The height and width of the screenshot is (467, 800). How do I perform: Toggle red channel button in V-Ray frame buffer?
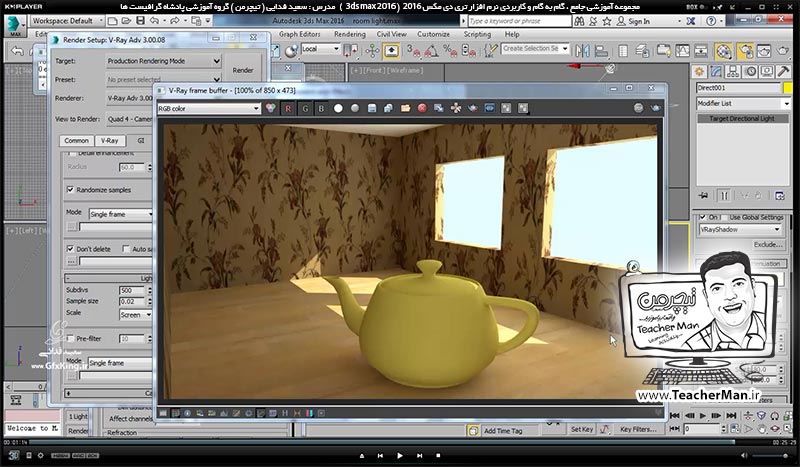tap(288, 108)
